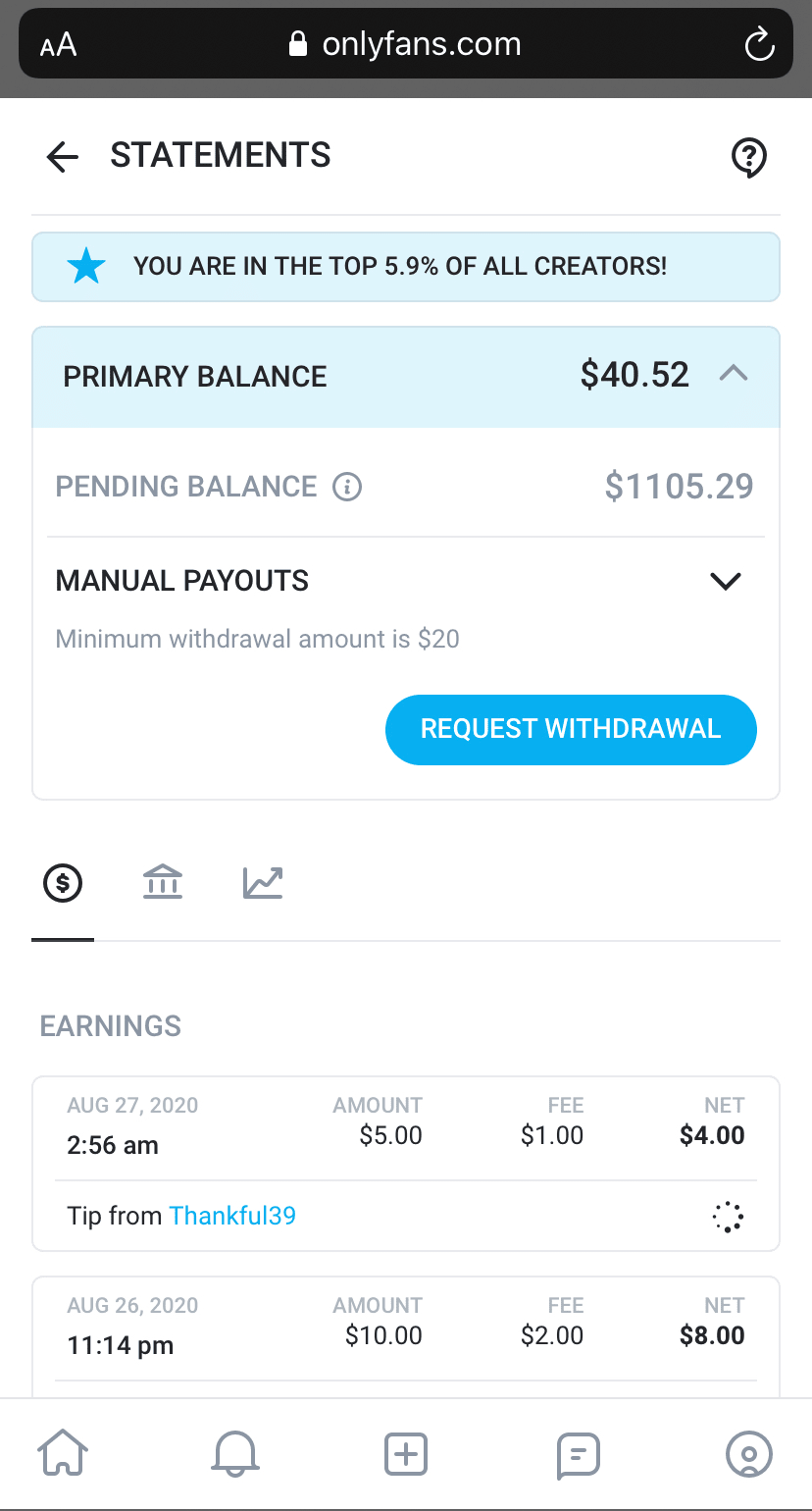Open the text size AA menu

[59, 45]
